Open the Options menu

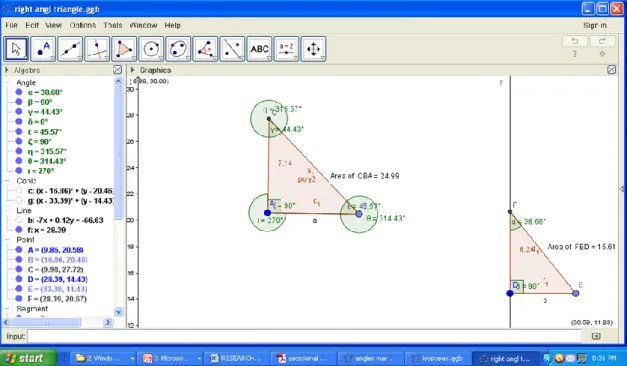click(x=83, y=25)
